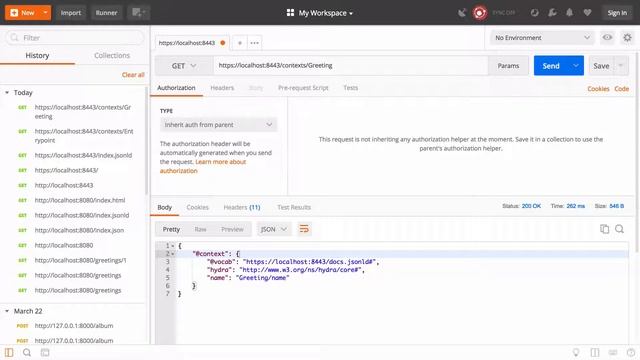The image size is (640, 360).
Task: Click the New button
Action: (23, 13)
